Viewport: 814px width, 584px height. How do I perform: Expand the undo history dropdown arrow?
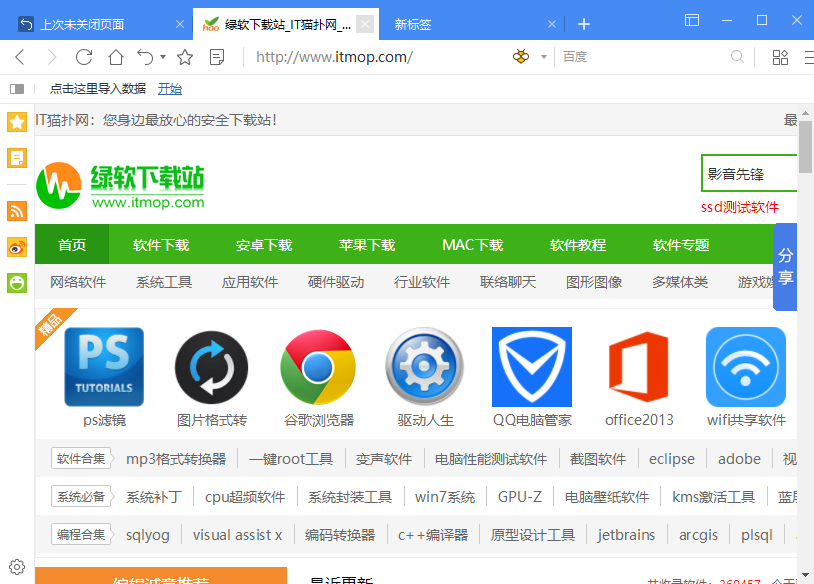click(x=162, y=57)
